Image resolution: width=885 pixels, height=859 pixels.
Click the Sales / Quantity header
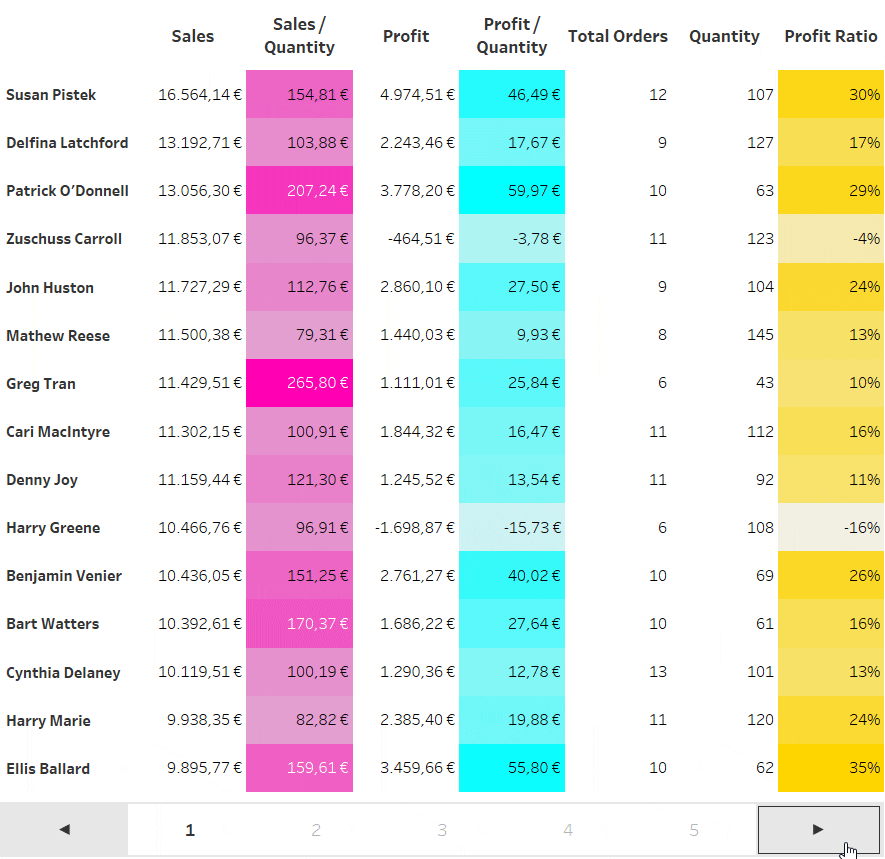coord(299,36)
